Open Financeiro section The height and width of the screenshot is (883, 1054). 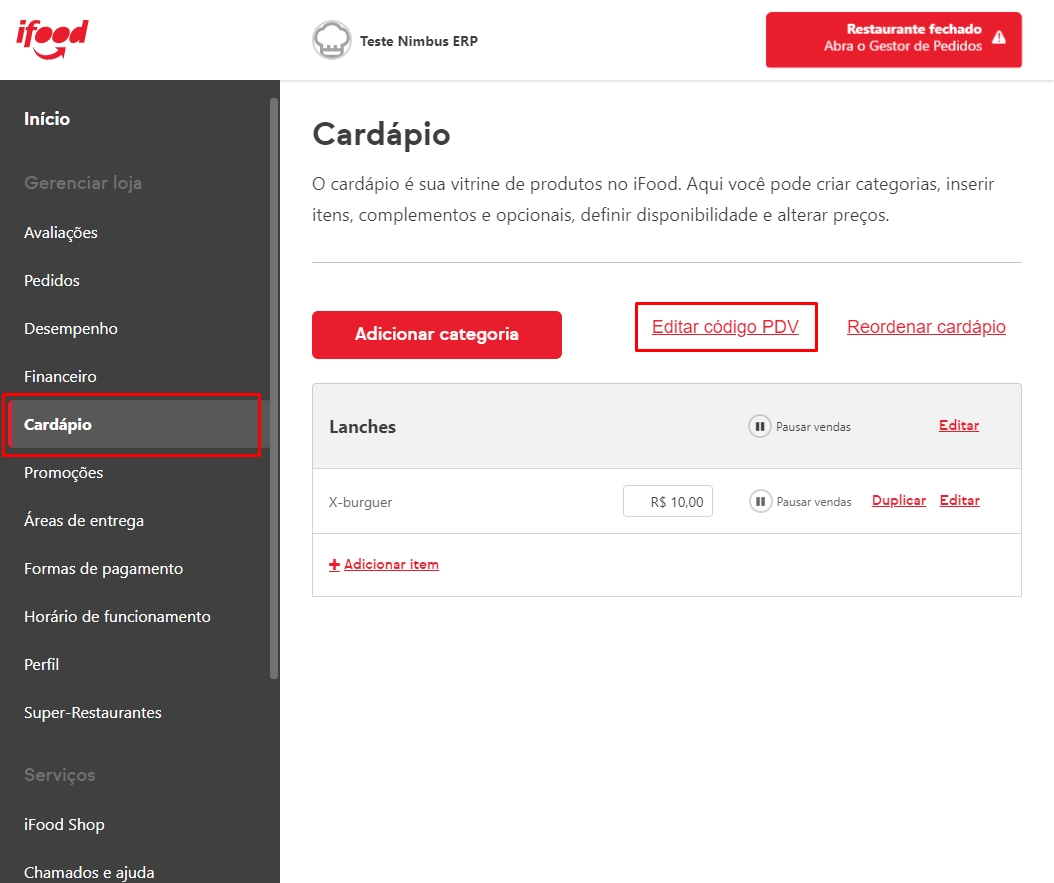pos(60,376)
